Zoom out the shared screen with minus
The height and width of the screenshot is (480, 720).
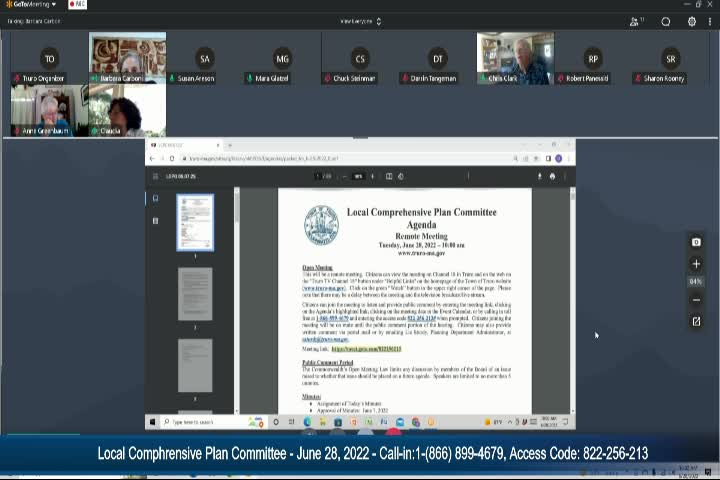[x=696, y=300]
